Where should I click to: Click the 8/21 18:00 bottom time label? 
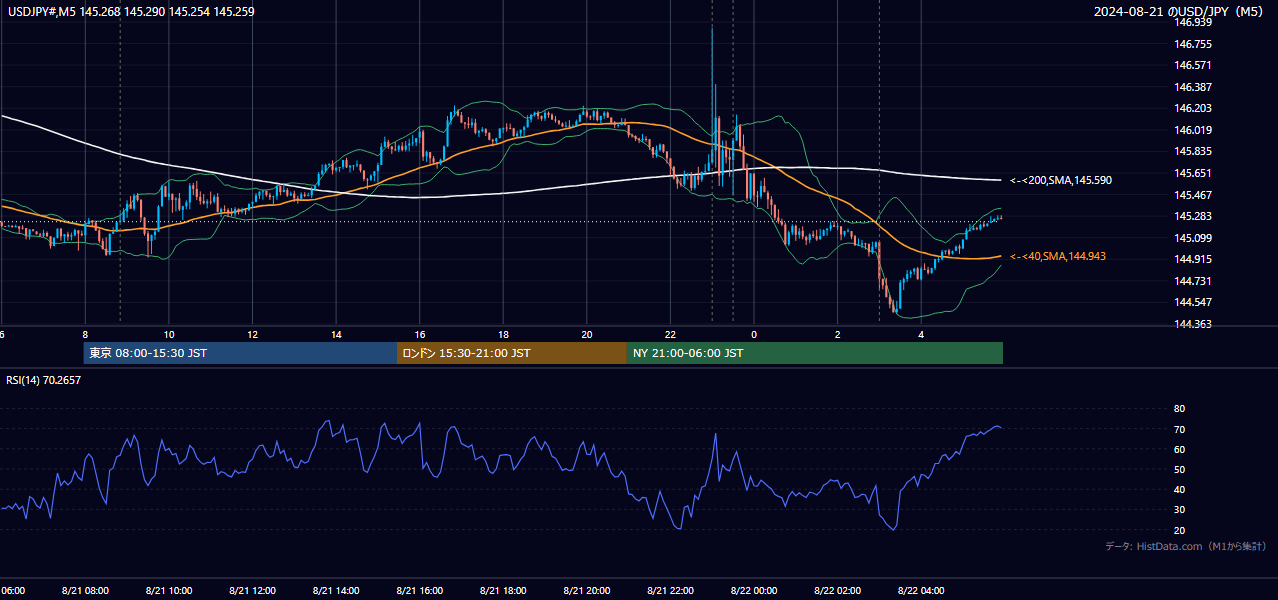coord(503,591)
